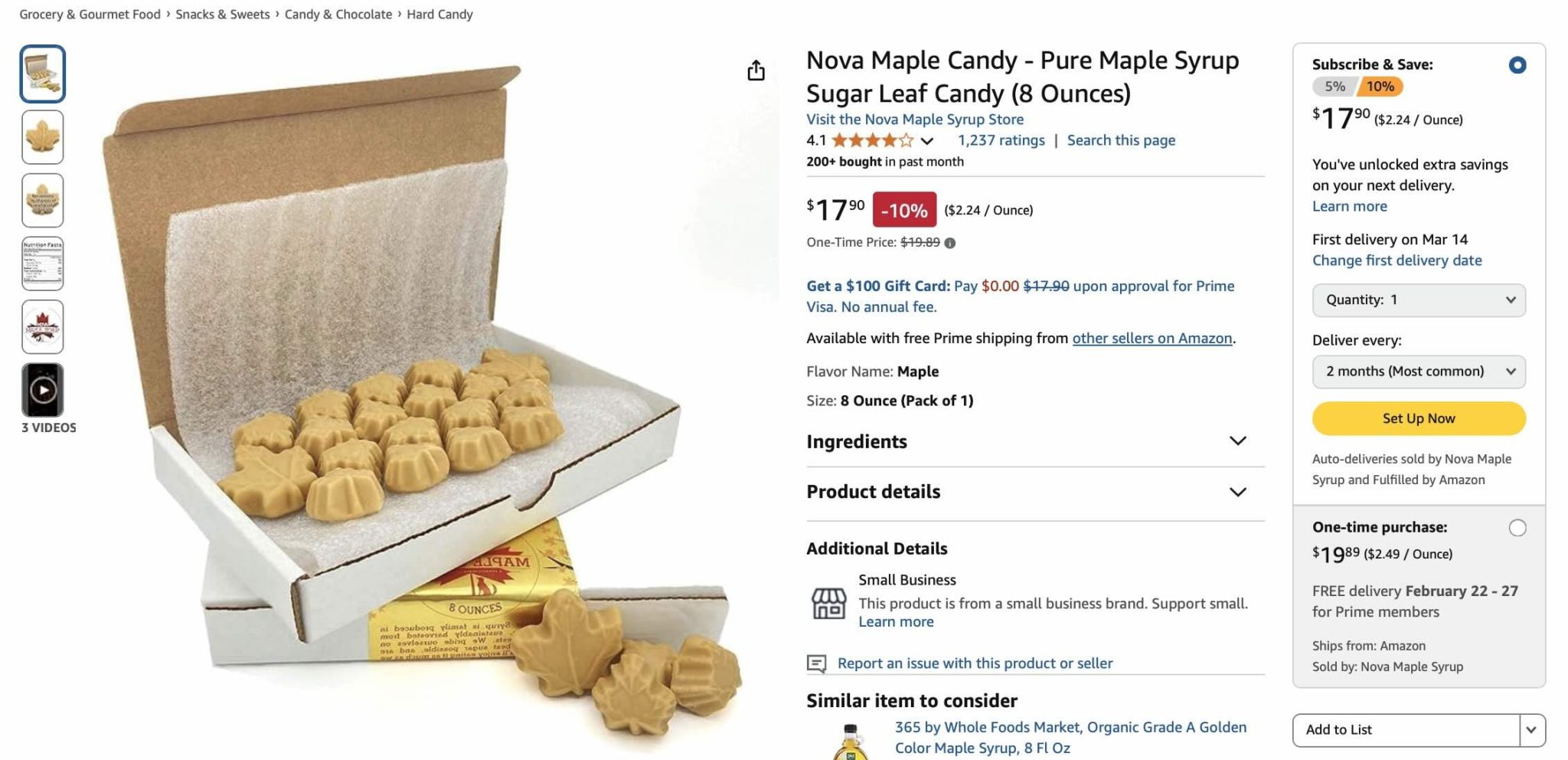The width and height of the screenshot is (1568, 760).
Task: View the Nutrition Facts thumbnail image
Action: click(x=43, y=264)
